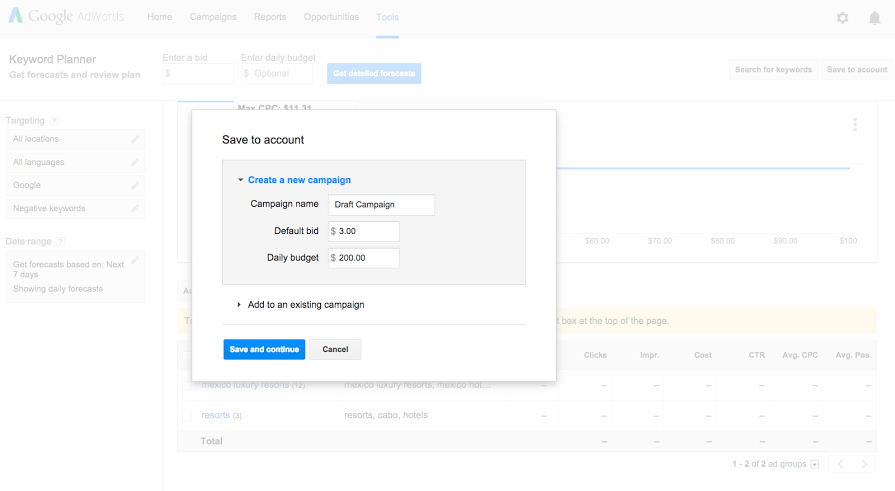Viewport: 895px width, 491px height.
Task: Cancel the Save to account dialog
Action: [x=335, y=349]
